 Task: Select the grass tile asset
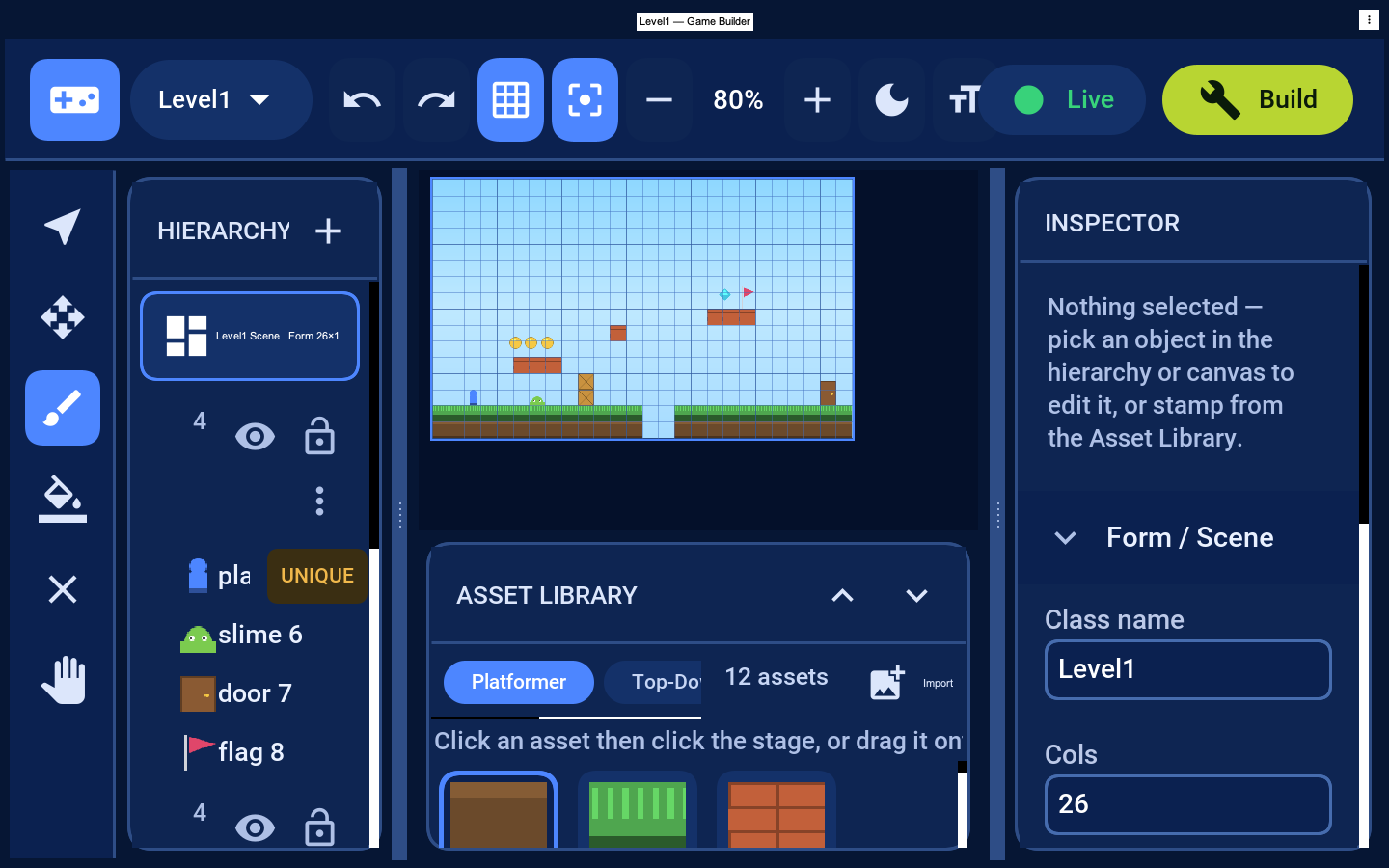tap(638, 810)
